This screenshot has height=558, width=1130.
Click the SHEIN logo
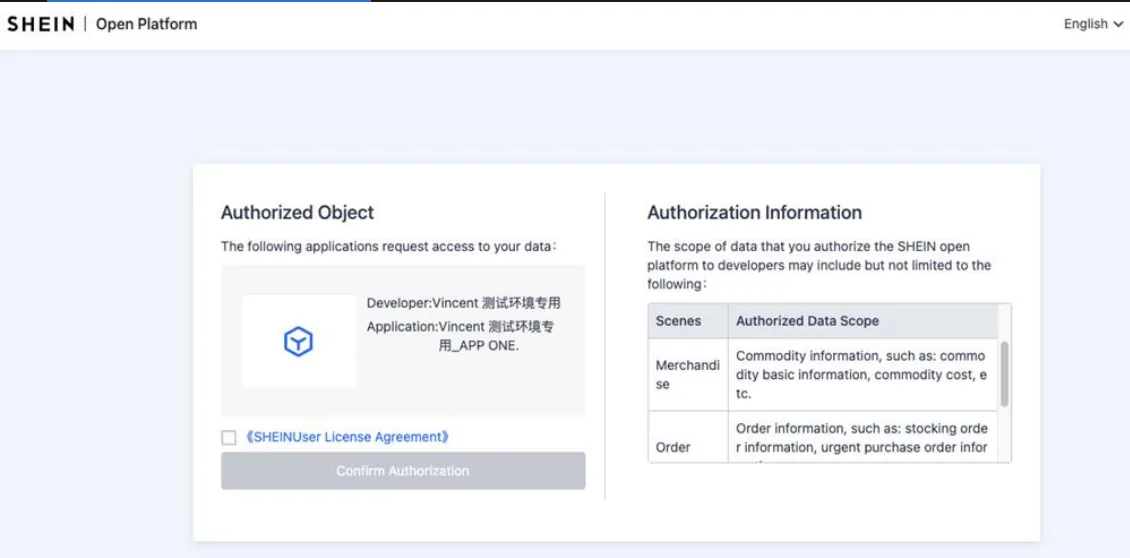click(x=40, y=24)
